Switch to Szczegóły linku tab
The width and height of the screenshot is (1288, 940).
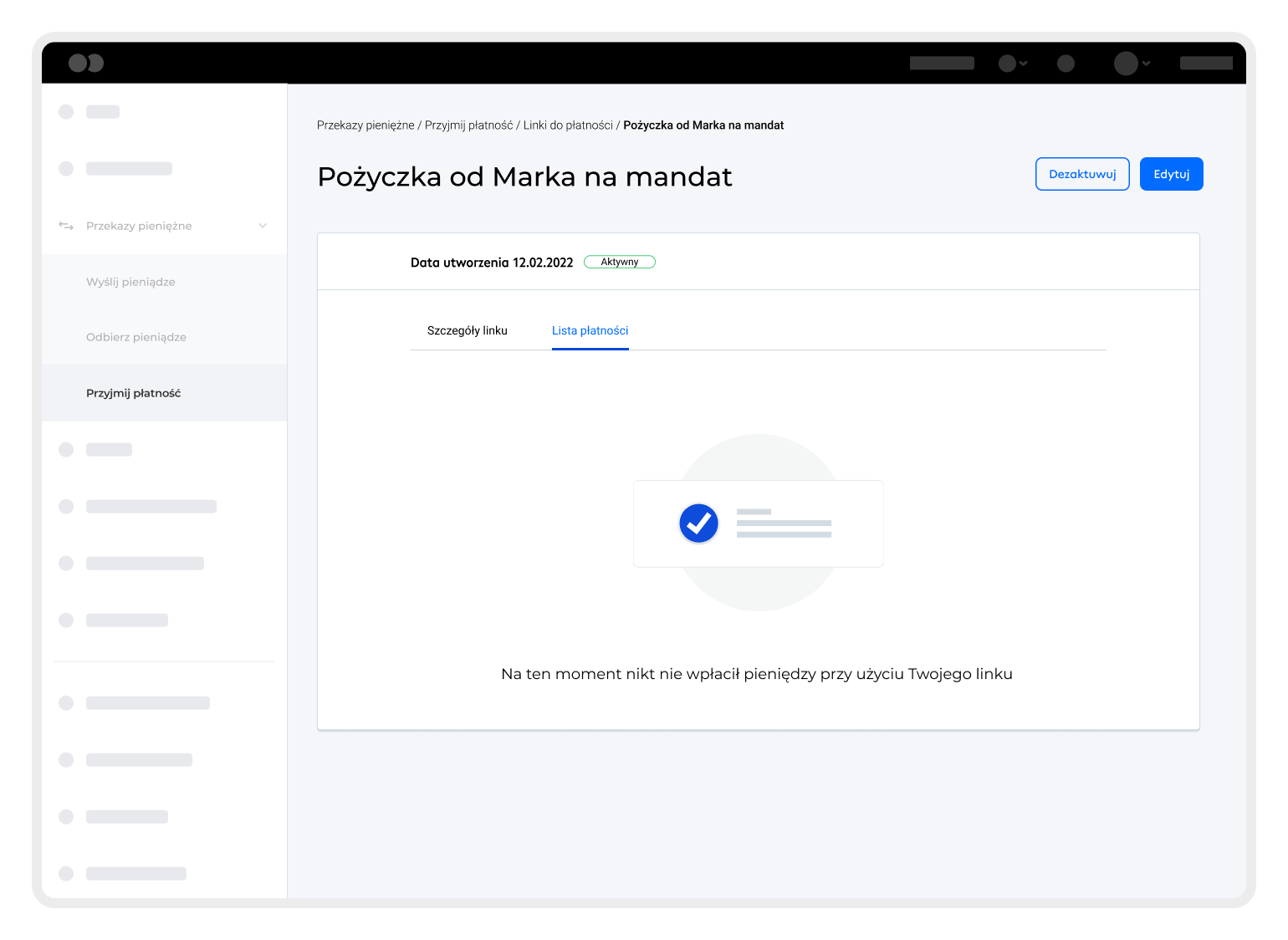pos(467,330)
